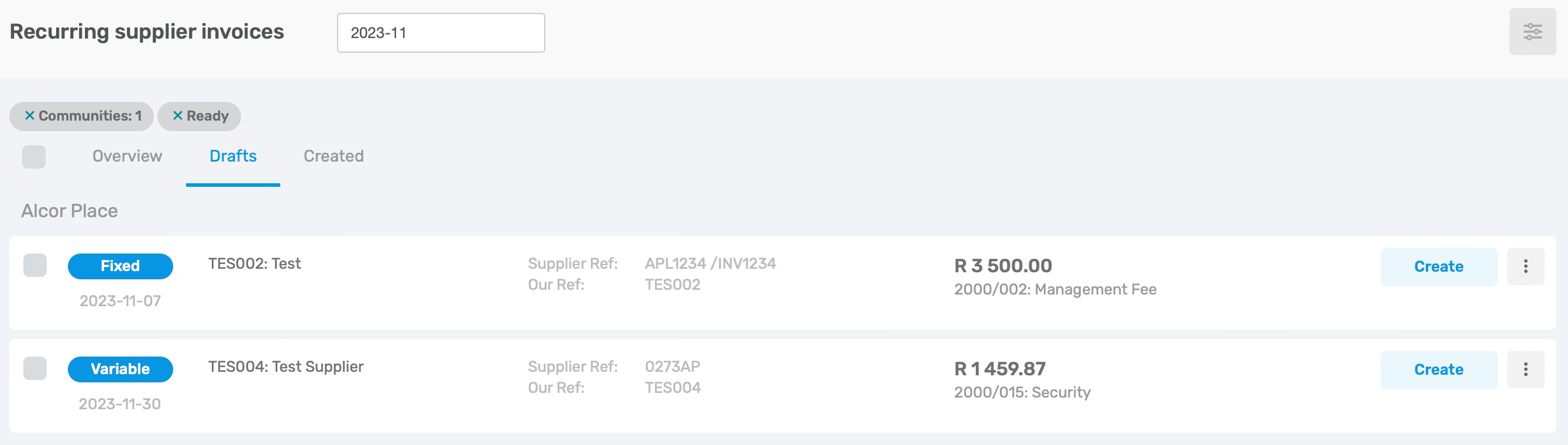Click the Fixed type badge
The width and height of the screenshot is (1568, 445).
(x=121, y=266)
